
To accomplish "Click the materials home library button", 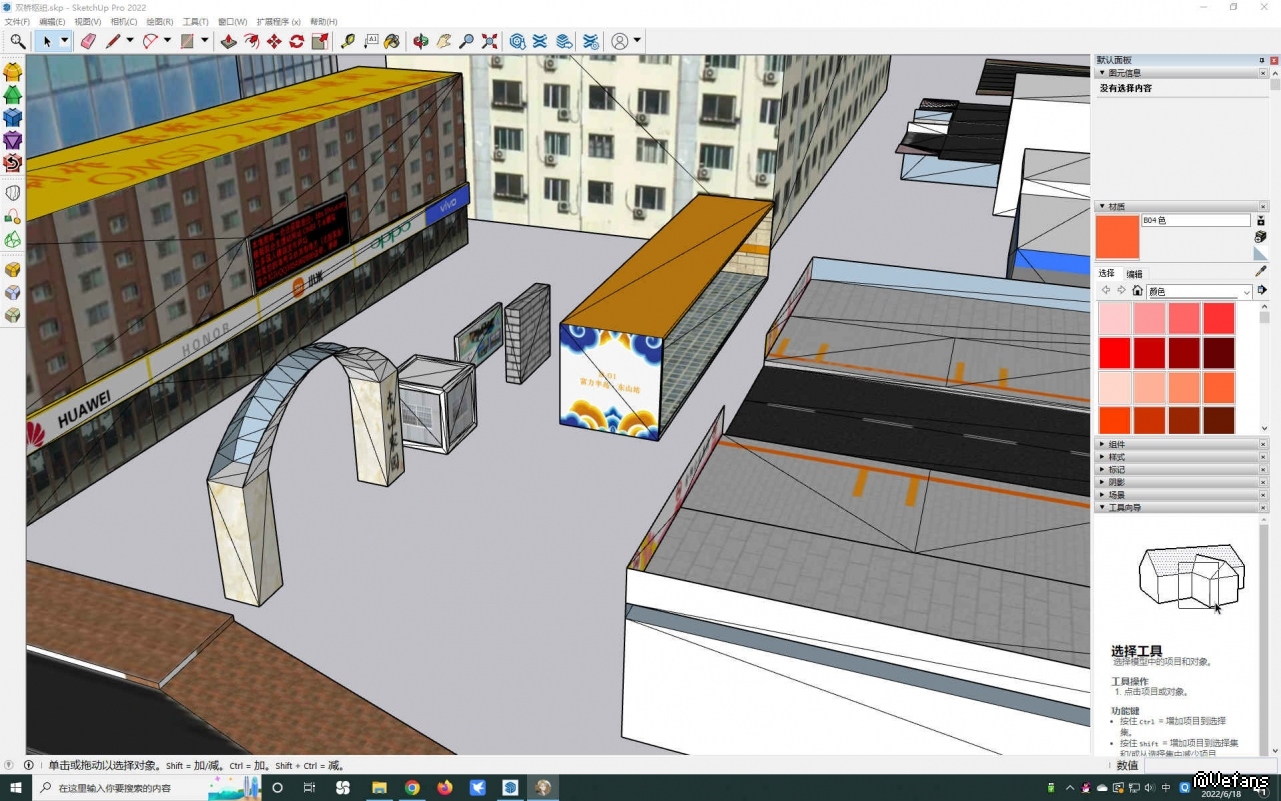I will click(x=1137, y=291).
